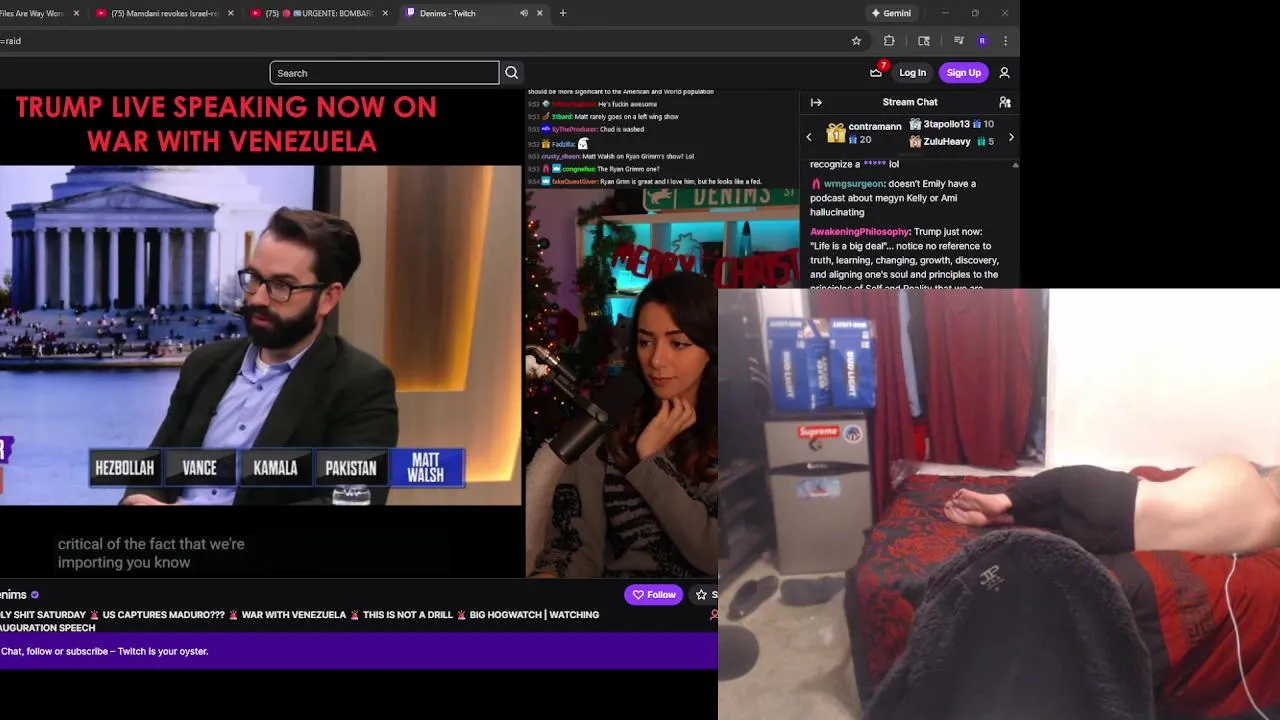Screen dimensions: 1280x720
Task: Close the Files Are Way Wors tab
Action: [76, 13]
